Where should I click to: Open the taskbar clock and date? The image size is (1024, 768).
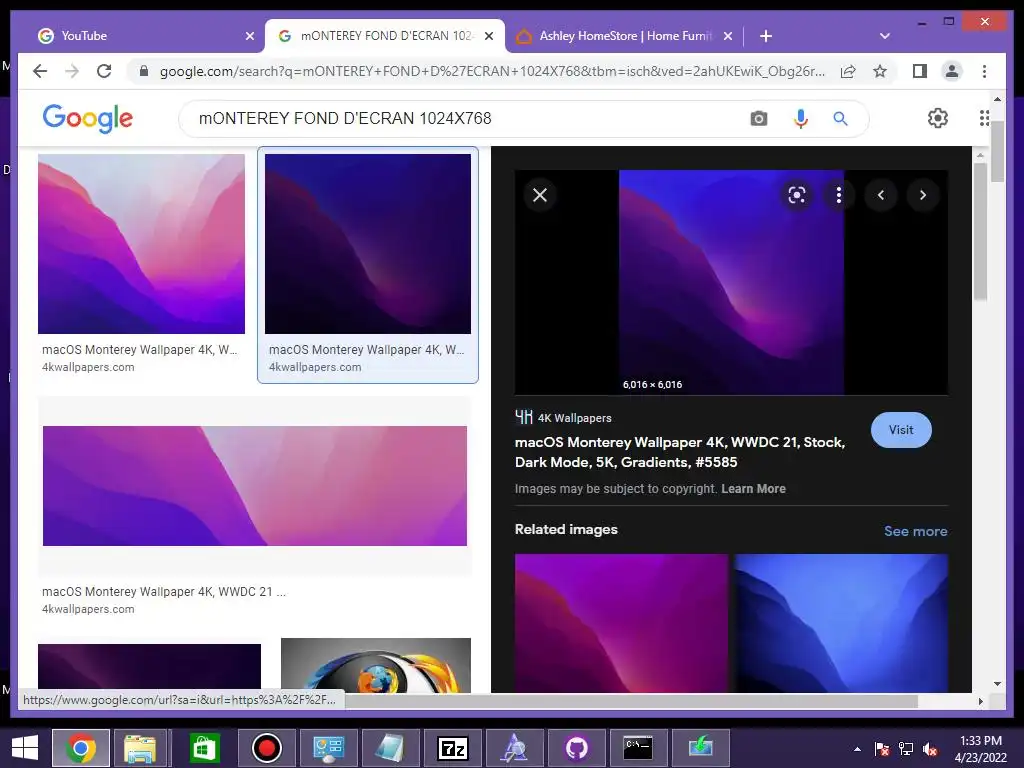coord(981,749)
